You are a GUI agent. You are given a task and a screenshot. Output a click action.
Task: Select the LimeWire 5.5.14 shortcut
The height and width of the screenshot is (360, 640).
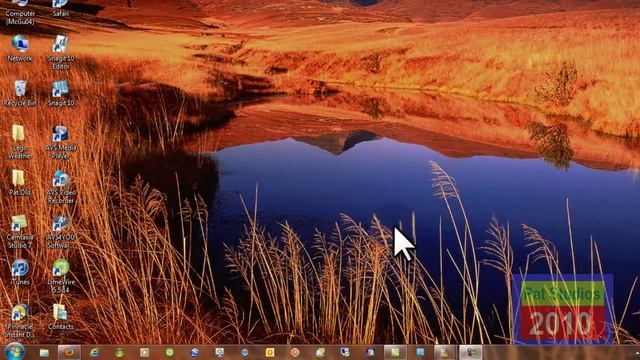[x=61, y=276]
